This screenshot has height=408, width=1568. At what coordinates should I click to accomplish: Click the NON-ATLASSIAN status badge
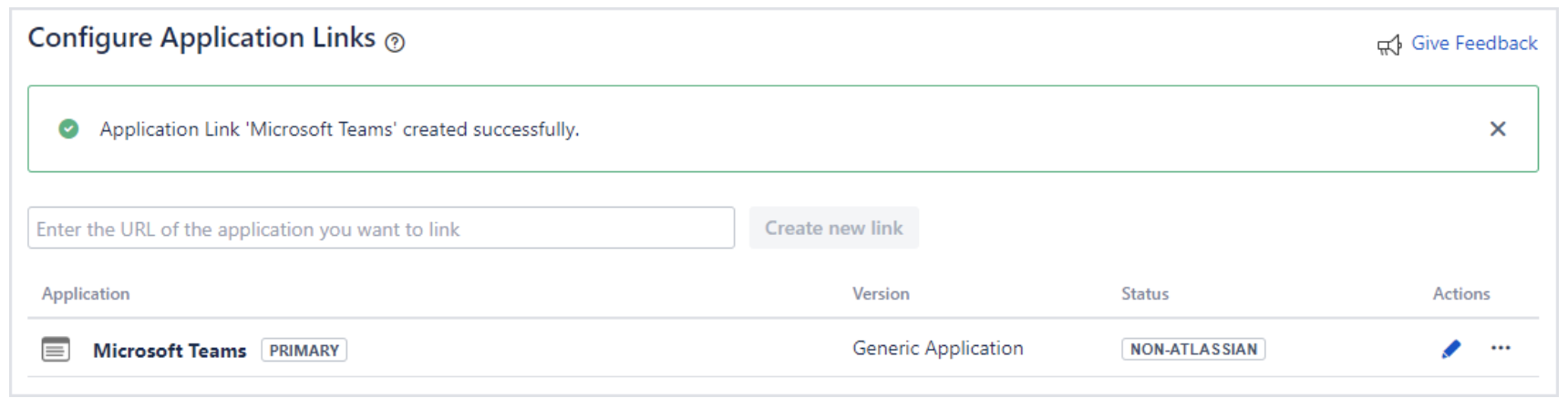(1192, 350)
